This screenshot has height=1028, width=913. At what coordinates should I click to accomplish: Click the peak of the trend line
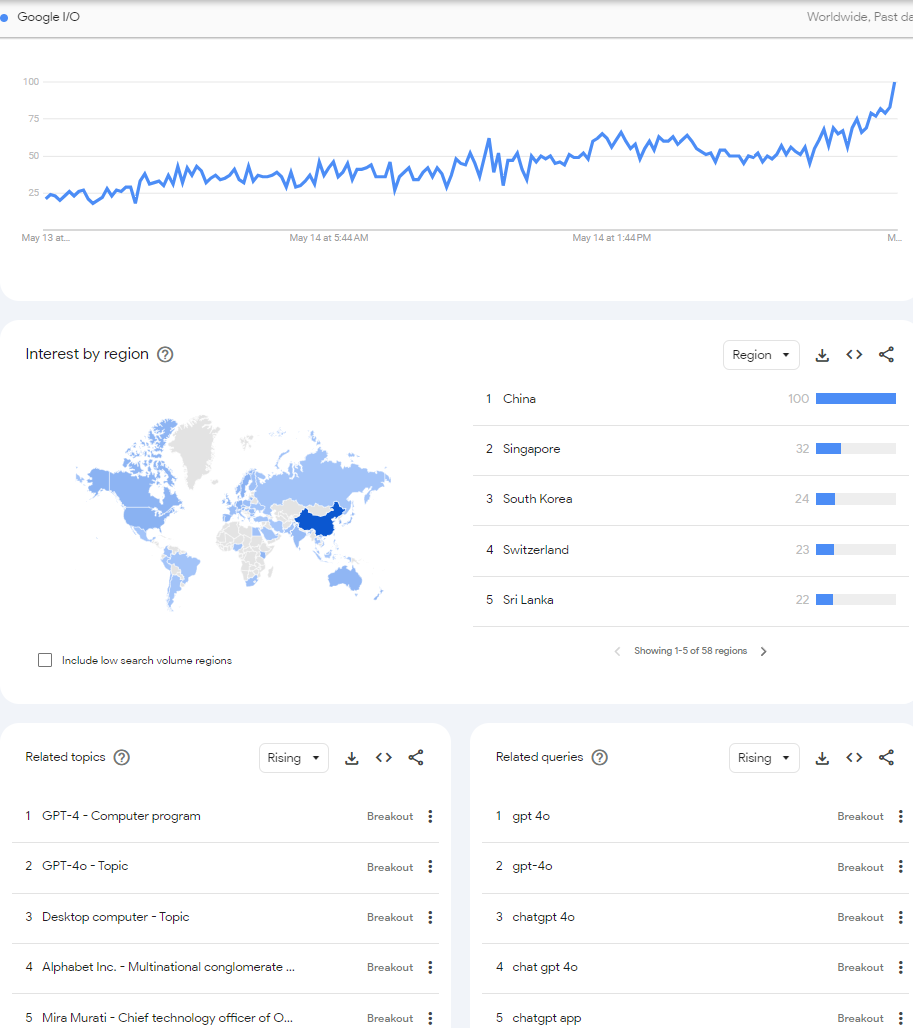click(x=895, y=83)
